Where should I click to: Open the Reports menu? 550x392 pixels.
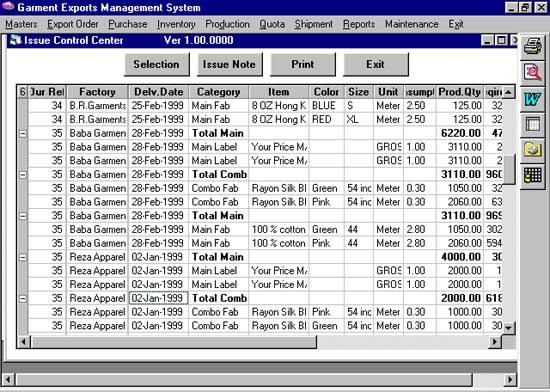359,24
